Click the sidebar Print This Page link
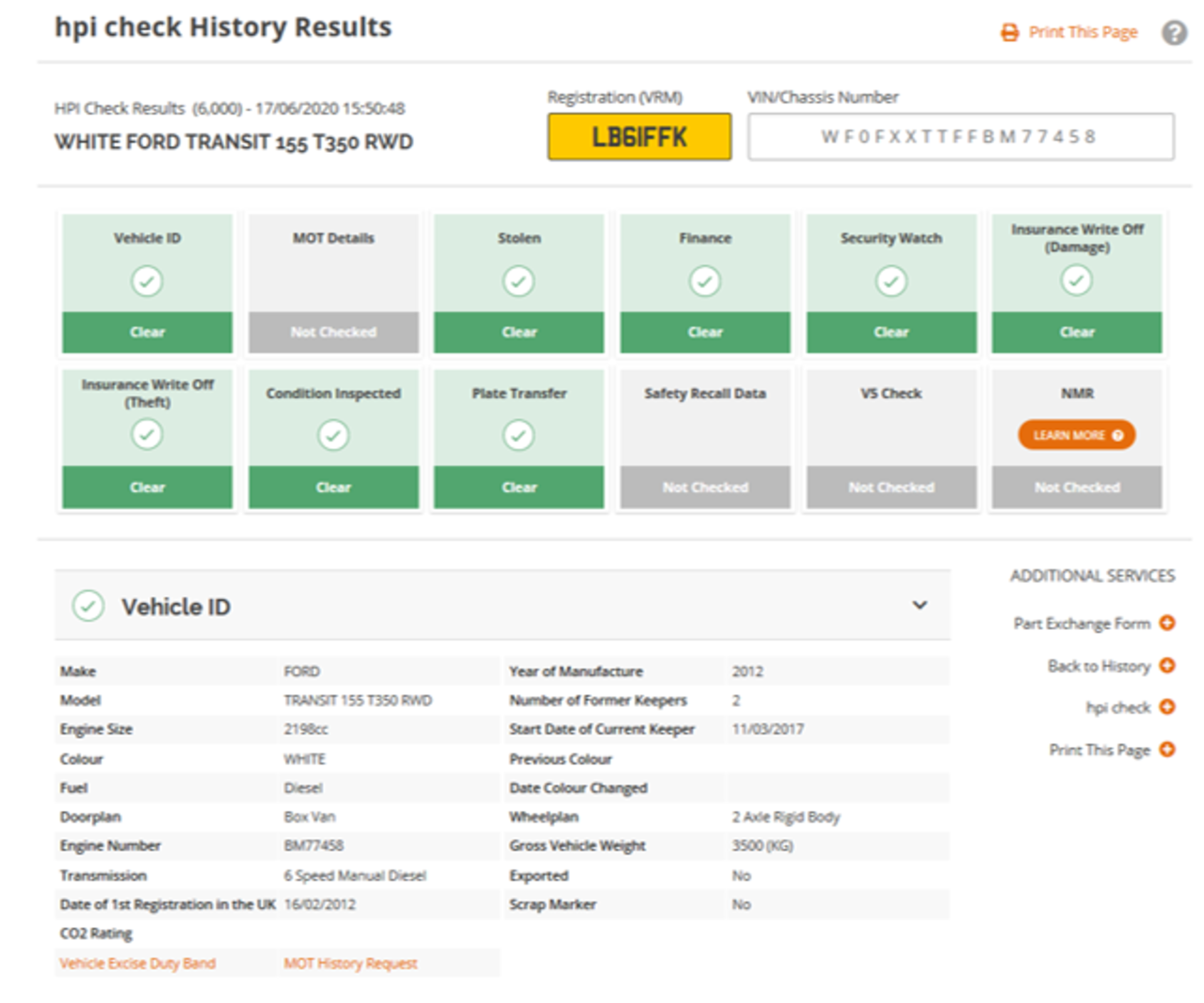 pos(1100,750)
